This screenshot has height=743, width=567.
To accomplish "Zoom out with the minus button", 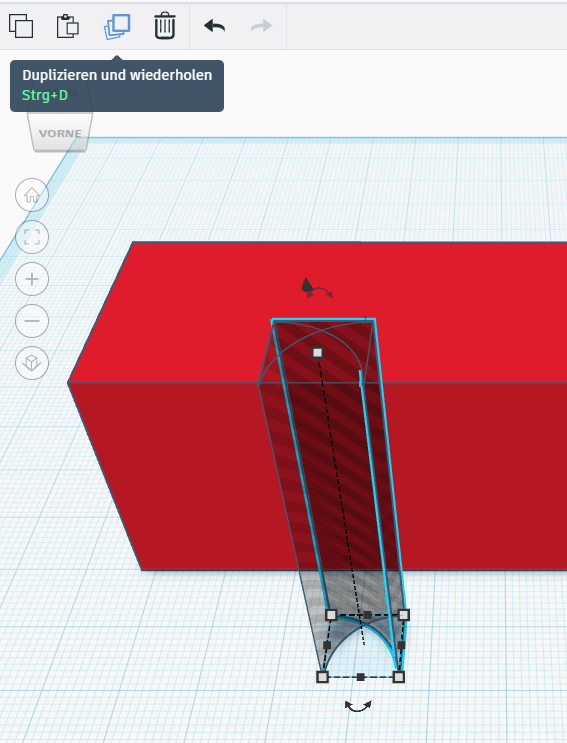I will [32, 321].
